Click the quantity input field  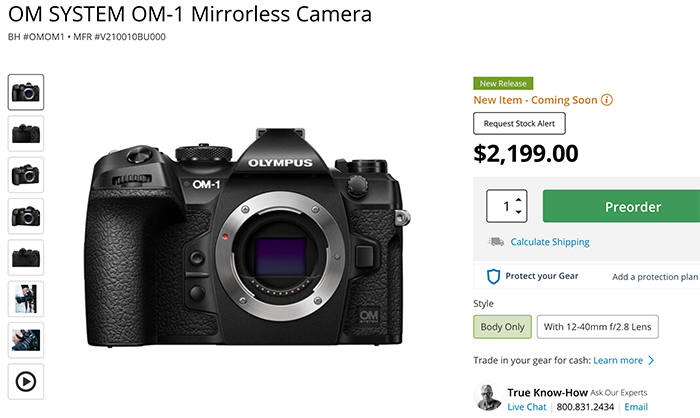507,207
